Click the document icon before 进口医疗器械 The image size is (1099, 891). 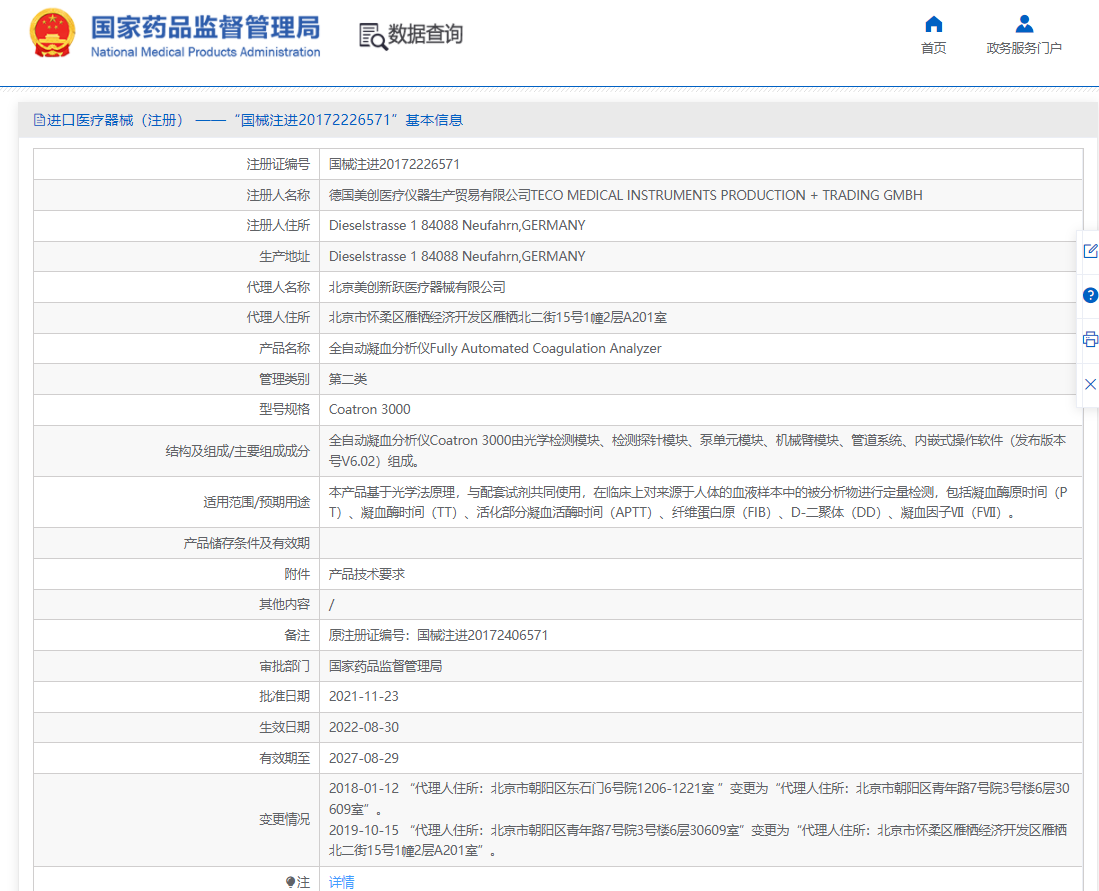point(39,120)
